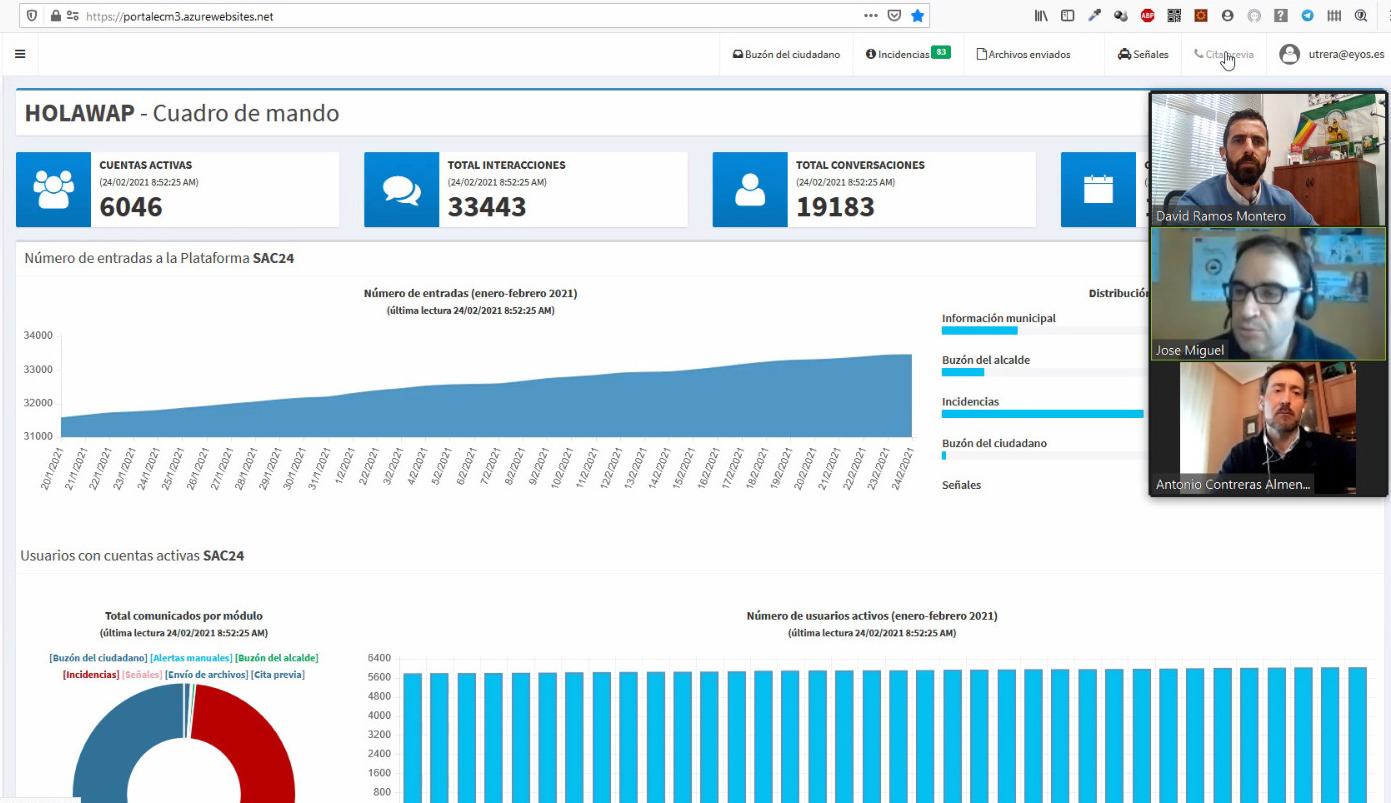Click the fence-like bars extension icon
Viewport: 1391px width, 803px height.
(1334, 16)
